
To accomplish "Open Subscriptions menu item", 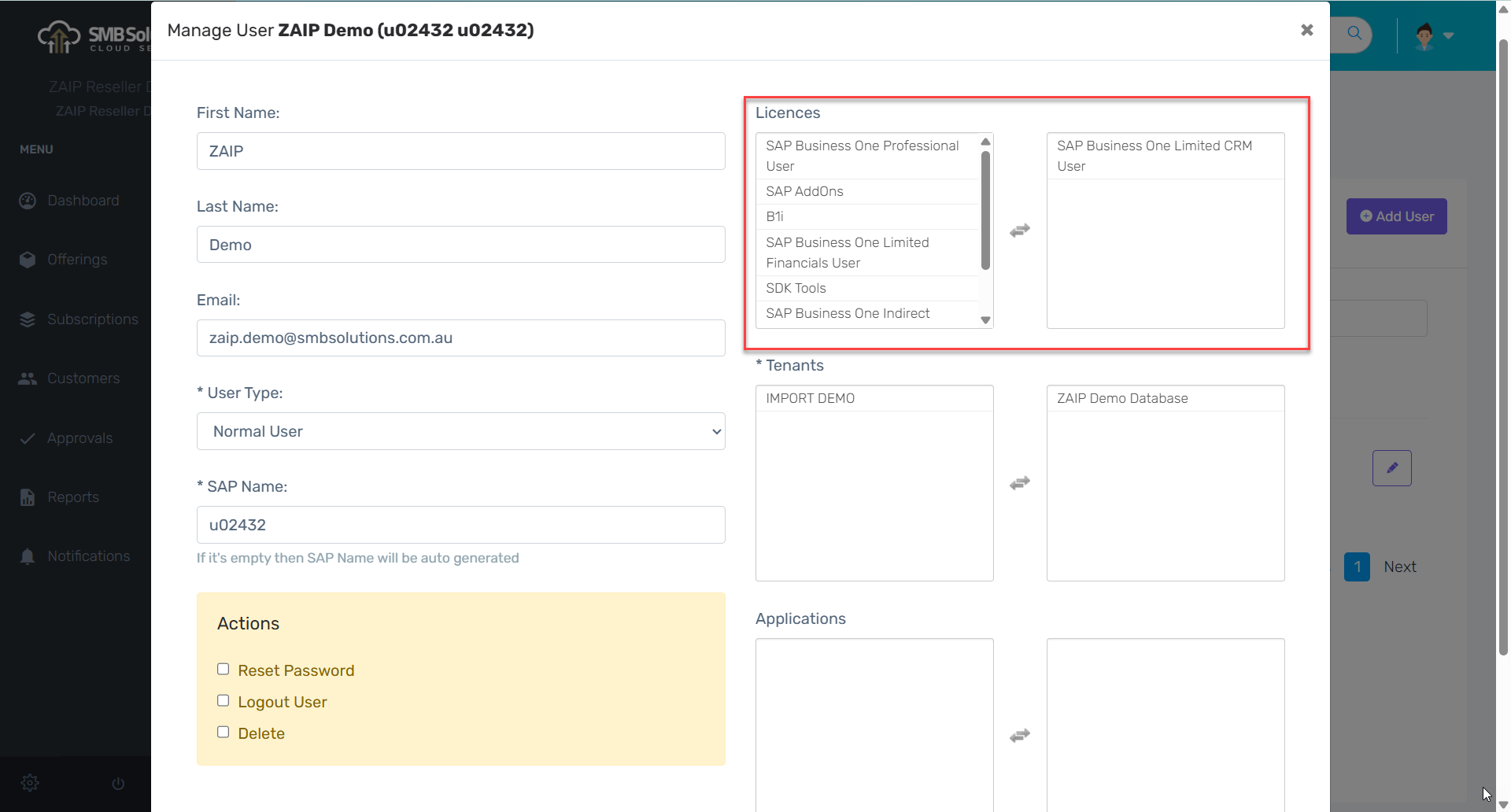I will [79, 319].
